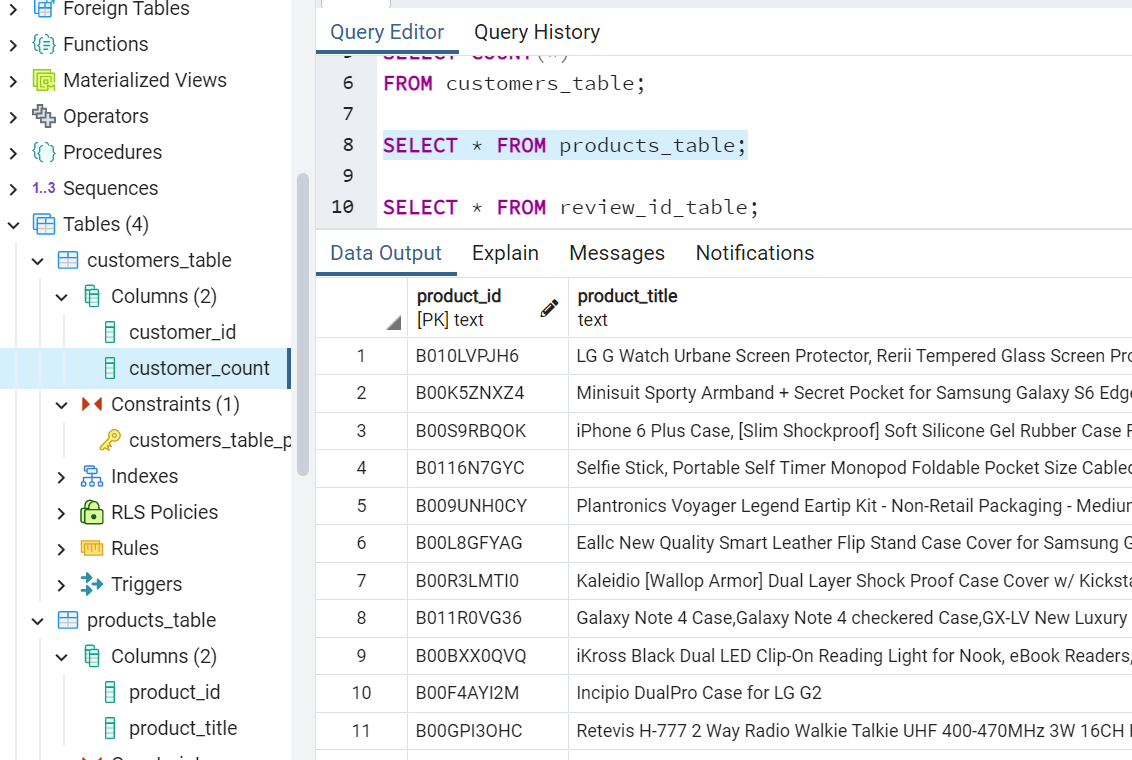The width and height of the screenshot is (1132, 760).
Task: Click the Sequences 1..3 icon
Action: [x=44, y=188]
